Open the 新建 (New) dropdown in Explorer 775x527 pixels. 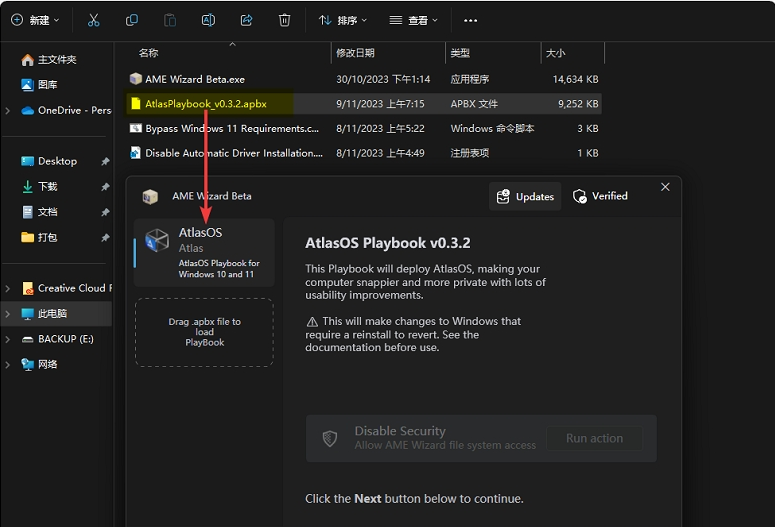pyautogui.click(x=35, y=20)
